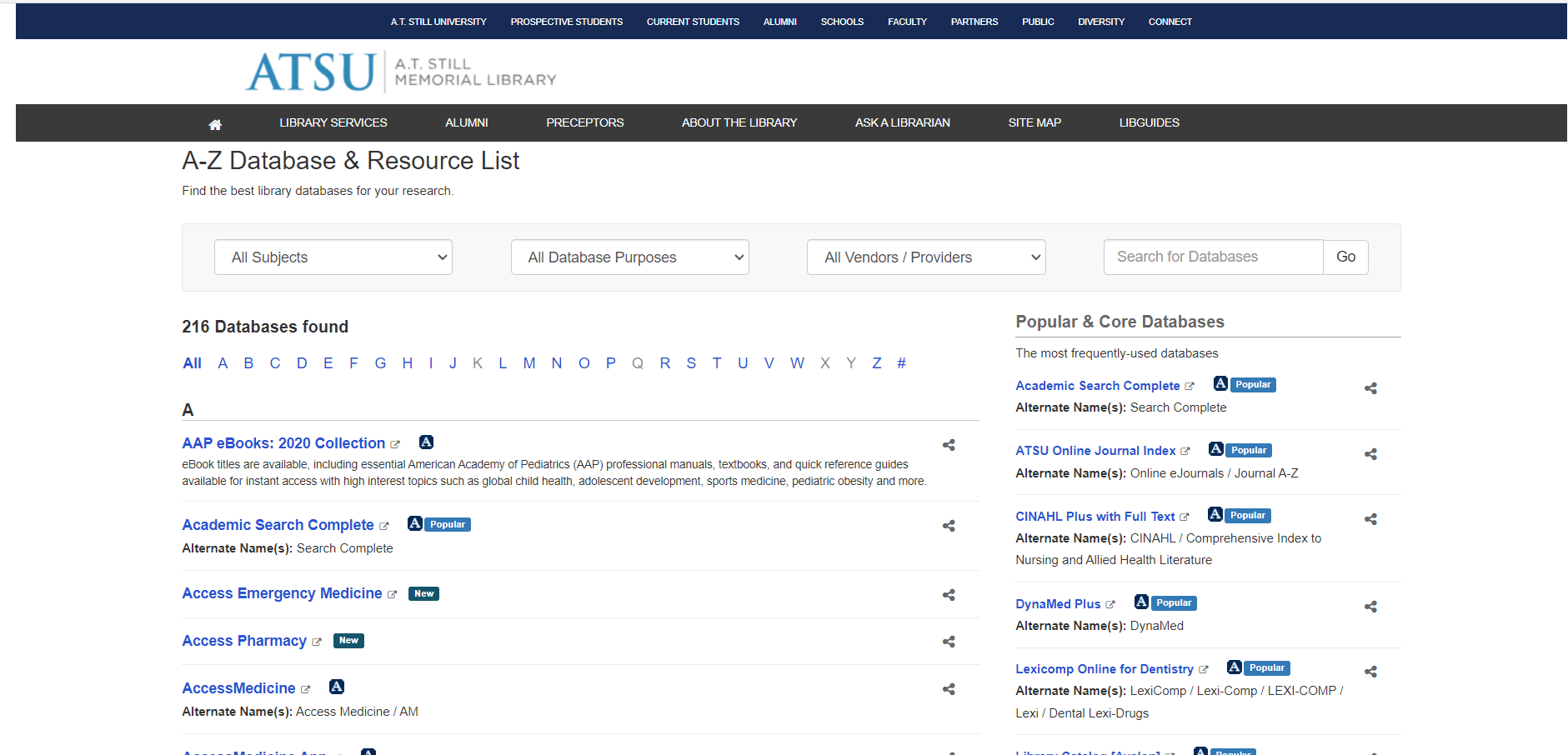This screenshot has height=755, width=1568.
Task: Click the ATSU badge beside CINAHL Plus
Action: [1215, 514]
